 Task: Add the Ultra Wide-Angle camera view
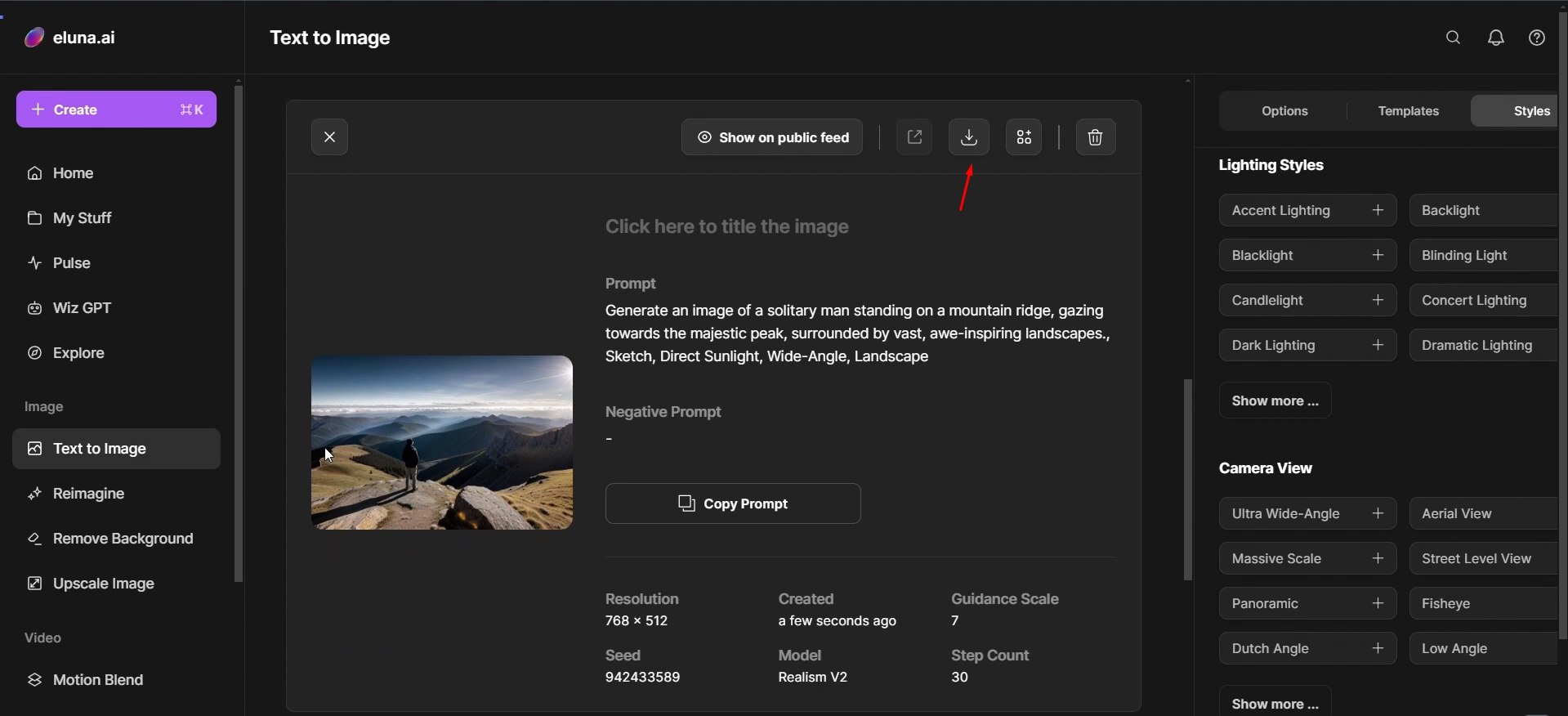1378,513
